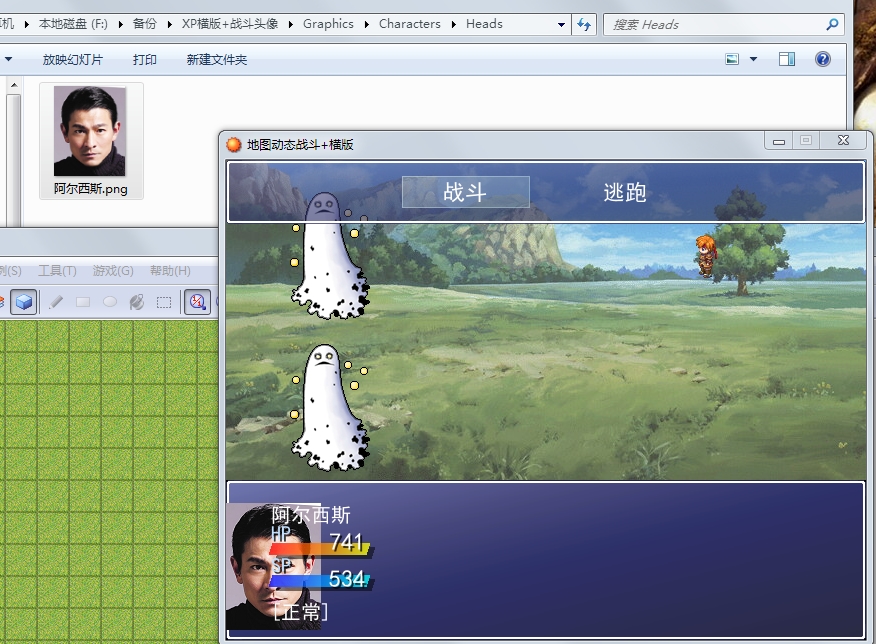Image resolution: width=876 pixels, height=644 pixels.
Task: Select the ellipse drawing tool
Action: [110, 302]
